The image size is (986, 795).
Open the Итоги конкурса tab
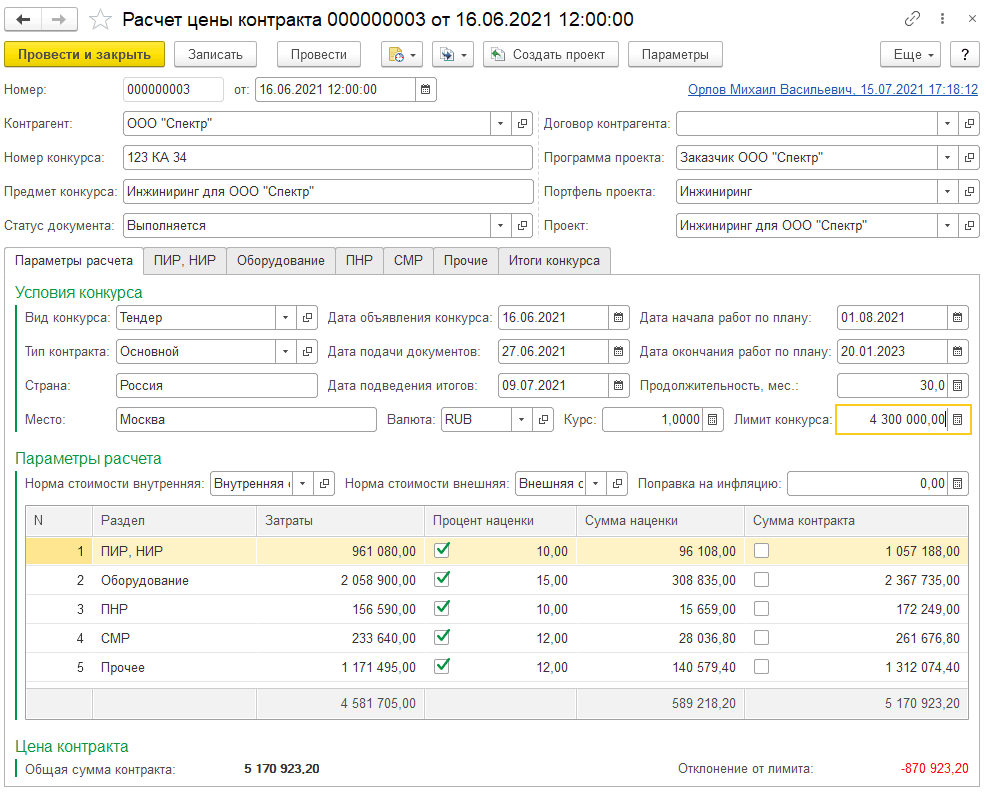[554, 261]
